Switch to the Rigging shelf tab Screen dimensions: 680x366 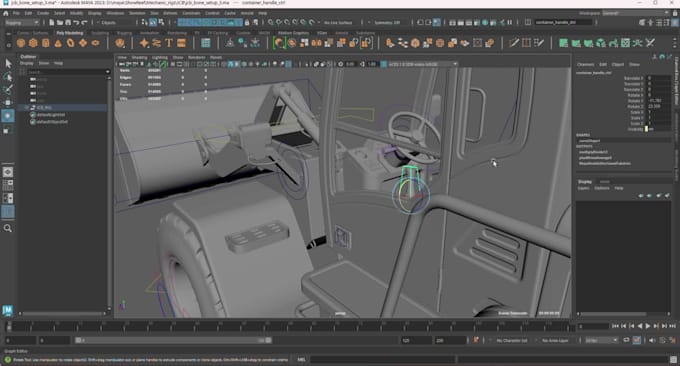[124, 33]
